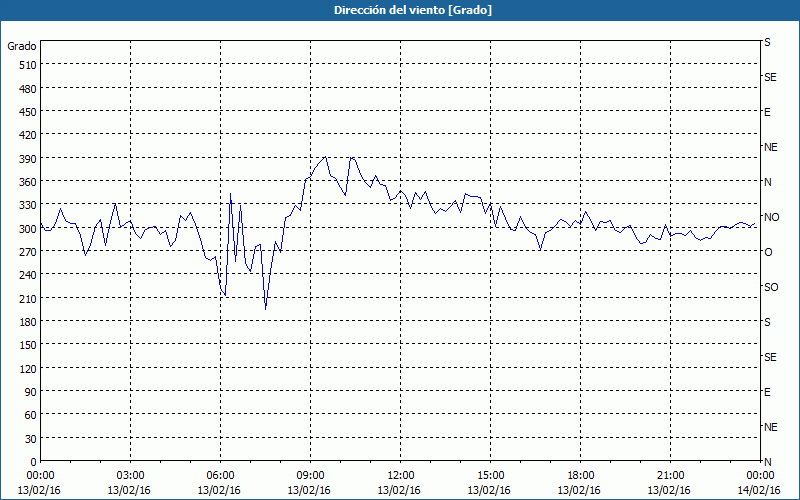
Task: Select the 450 degree axis label
Action: coord(29,112)
